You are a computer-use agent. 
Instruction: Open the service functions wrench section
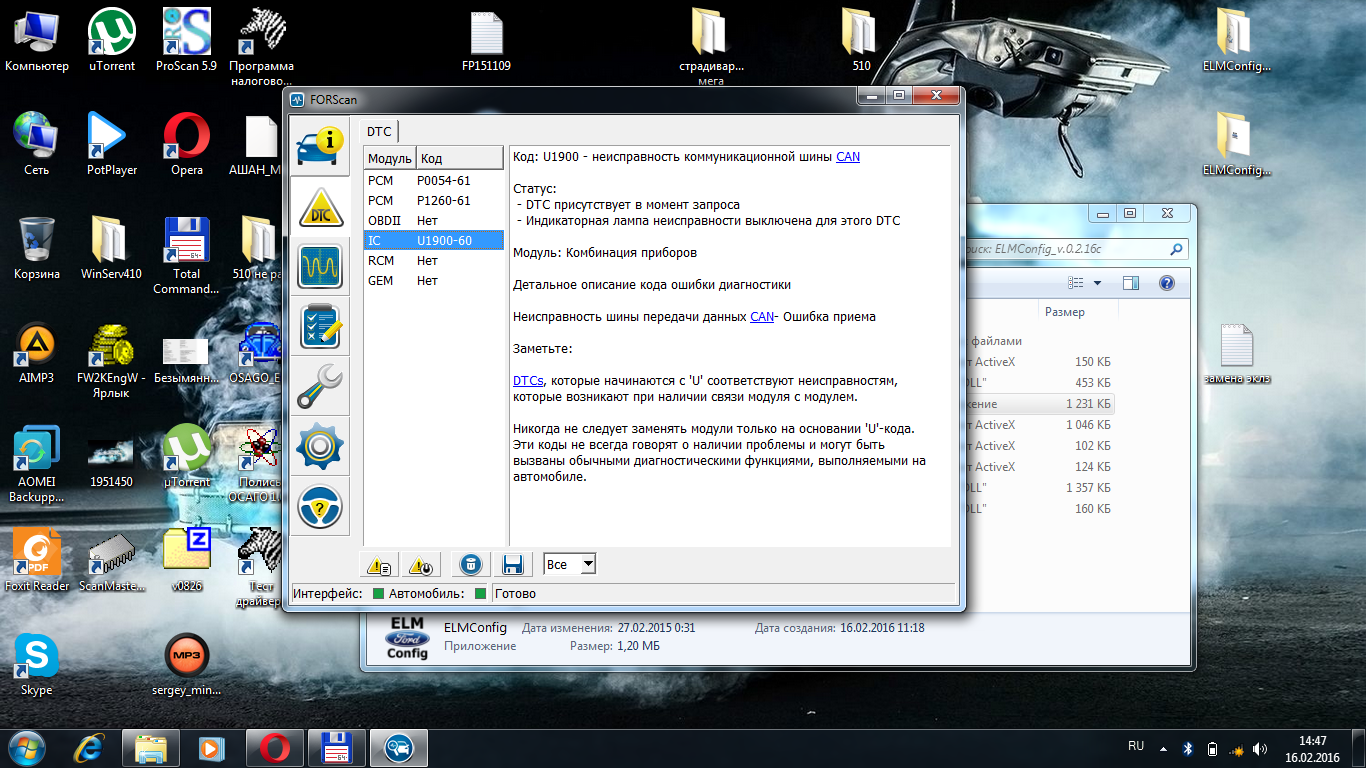pos(319,386)
